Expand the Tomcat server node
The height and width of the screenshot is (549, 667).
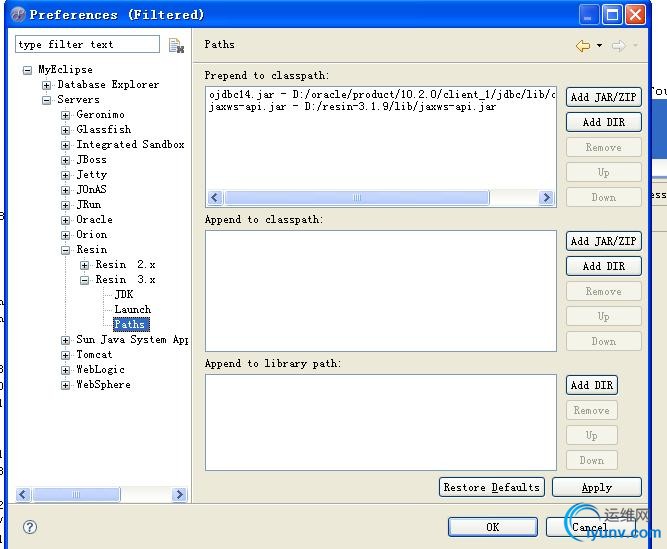coord(66,355)
